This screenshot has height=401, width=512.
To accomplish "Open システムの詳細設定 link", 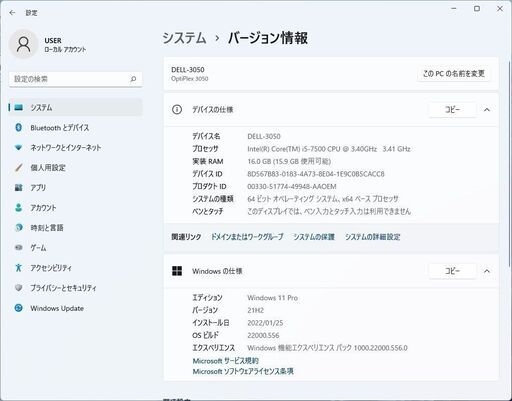I will point(372,237).
